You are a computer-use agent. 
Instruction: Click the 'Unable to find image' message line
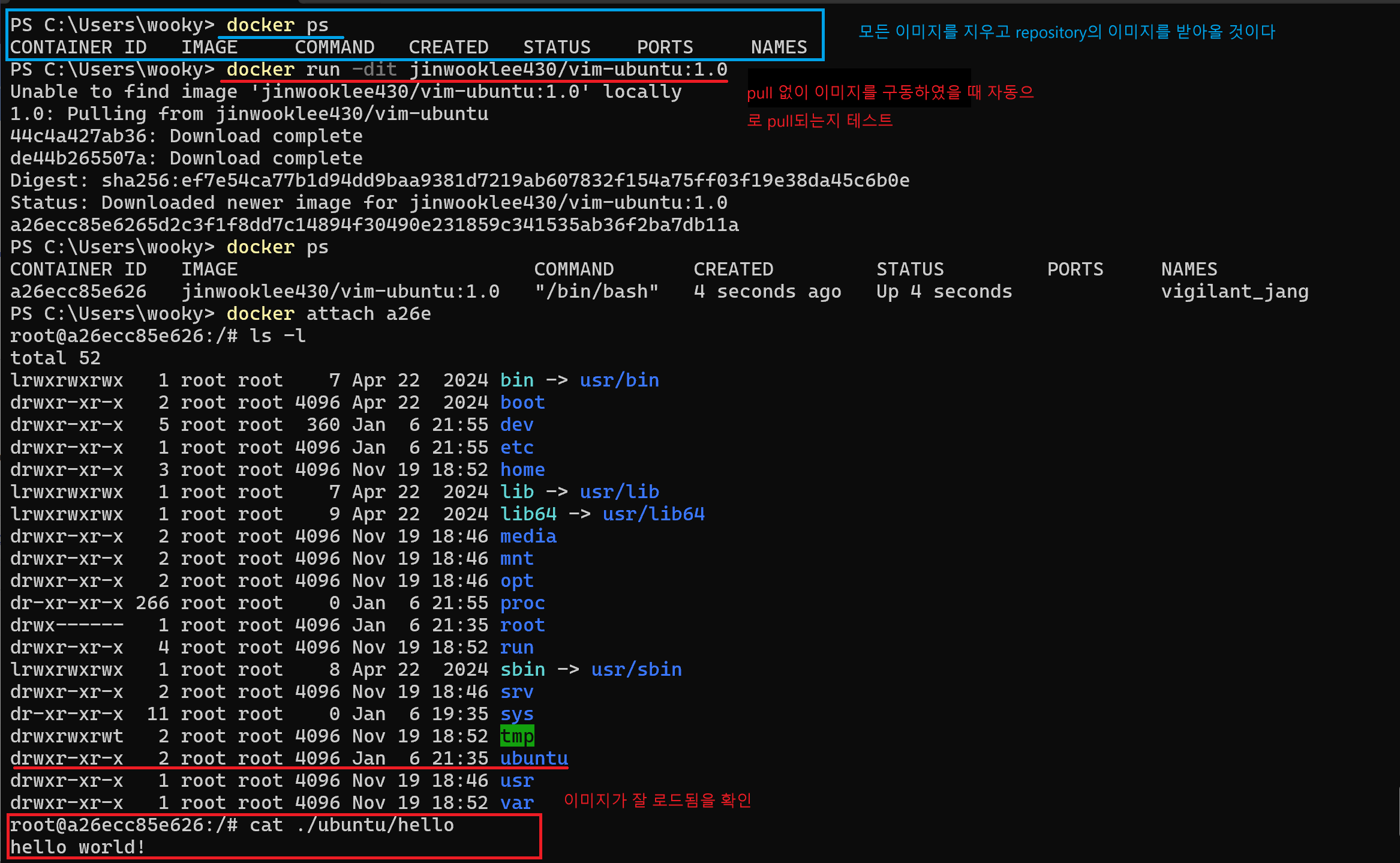pos(346,92)
